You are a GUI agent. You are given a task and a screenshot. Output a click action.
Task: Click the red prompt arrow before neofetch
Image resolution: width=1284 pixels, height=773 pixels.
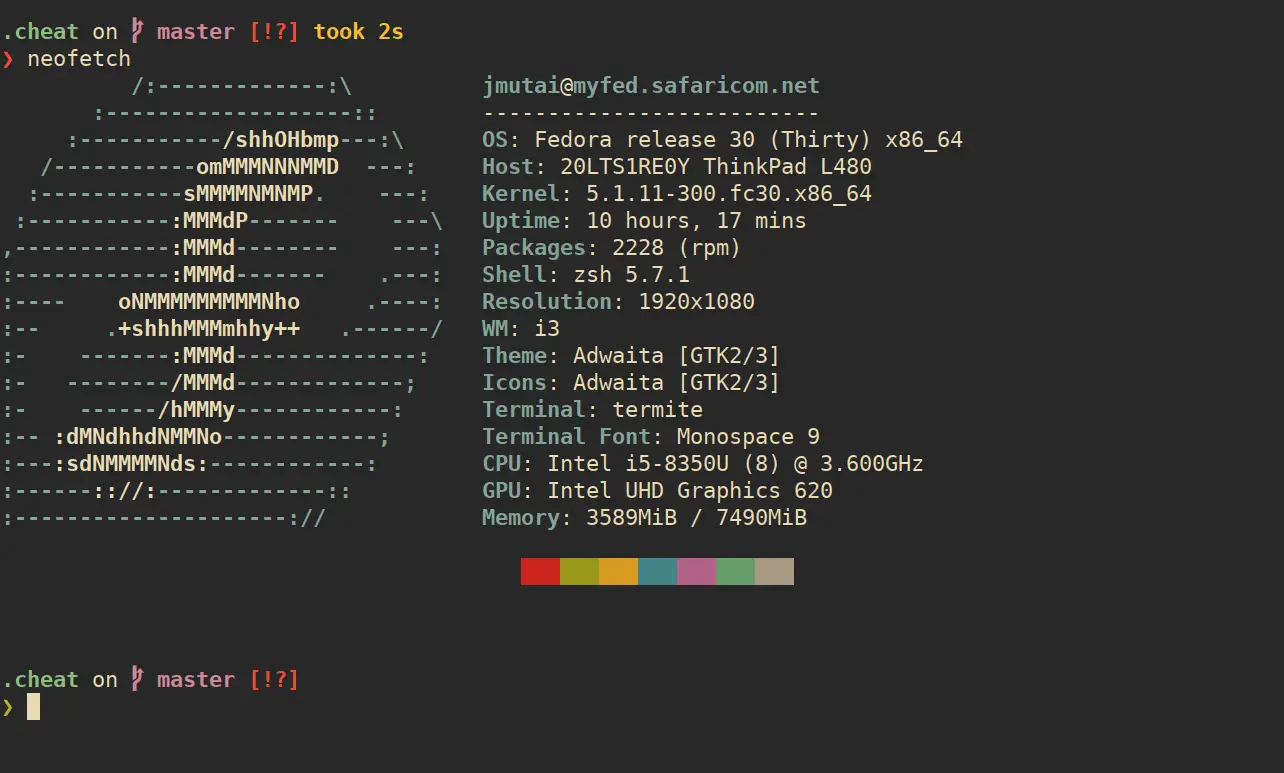coord(8,59)
